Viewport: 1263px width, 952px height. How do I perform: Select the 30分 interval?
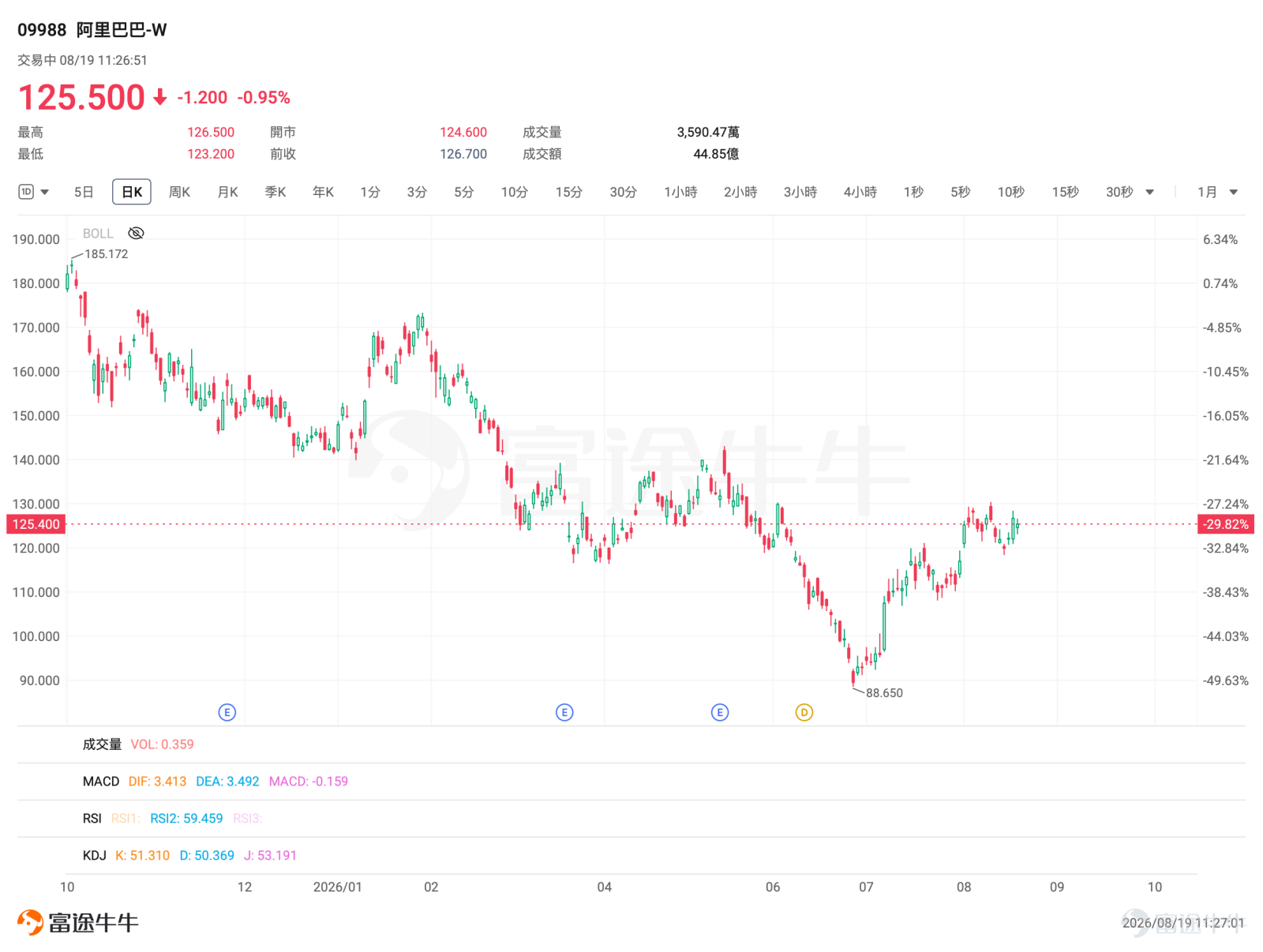click(x=623, y=192)
